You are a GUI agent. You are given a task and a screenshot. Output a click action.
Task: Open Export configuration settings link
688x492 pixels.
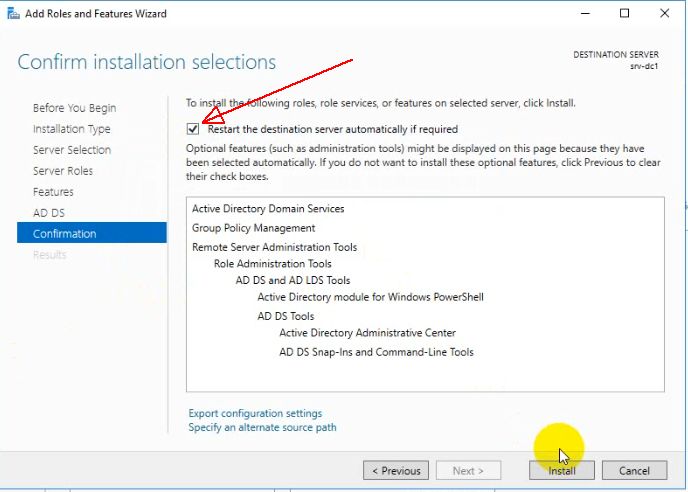coord(255,413)
